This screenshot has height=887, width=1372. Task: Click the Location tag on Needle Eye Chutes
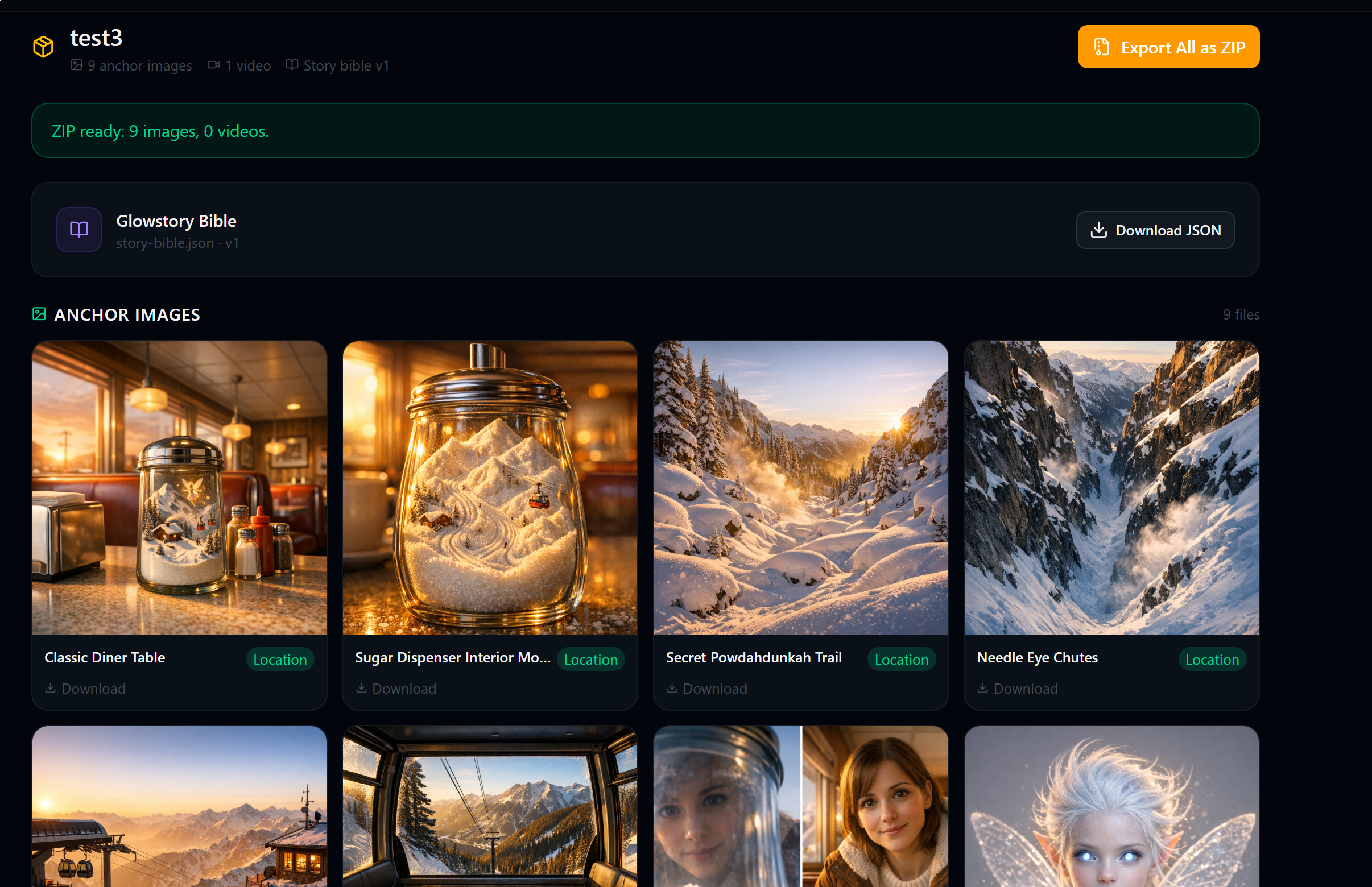point(1212,660)
